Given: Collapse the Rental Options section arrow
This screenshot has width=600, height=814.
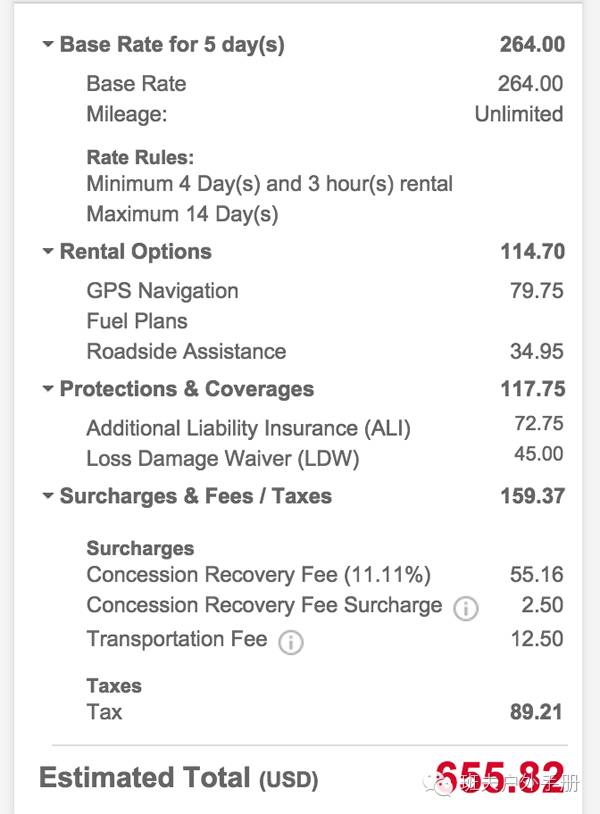Looking at the screenshot, I should click(x=47, y=252).
